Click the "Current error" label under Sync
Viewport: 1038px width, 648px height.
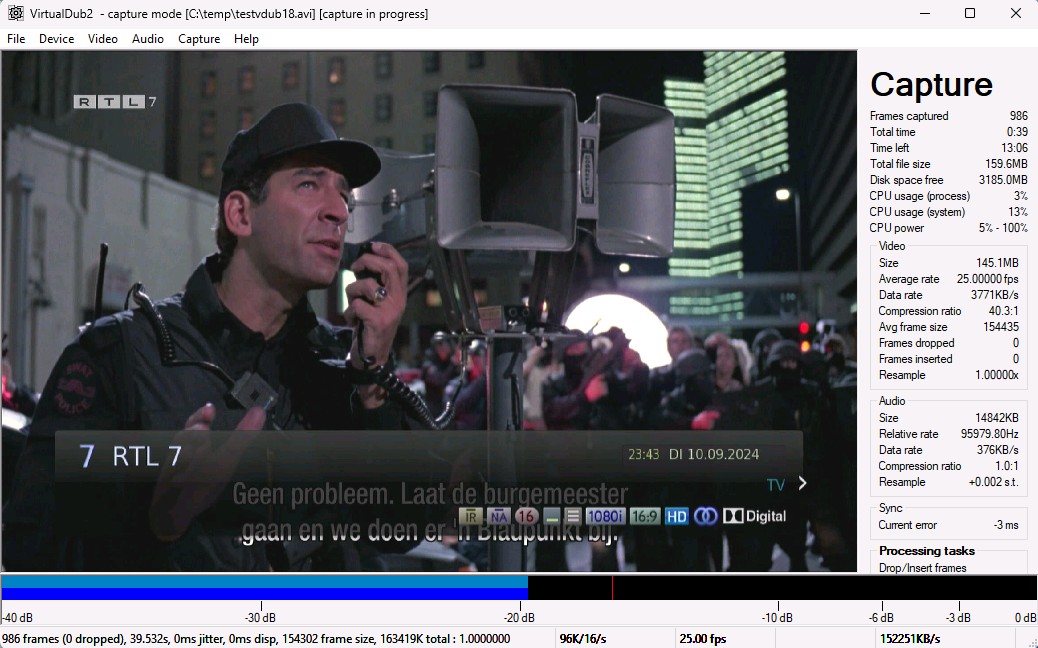908,525
